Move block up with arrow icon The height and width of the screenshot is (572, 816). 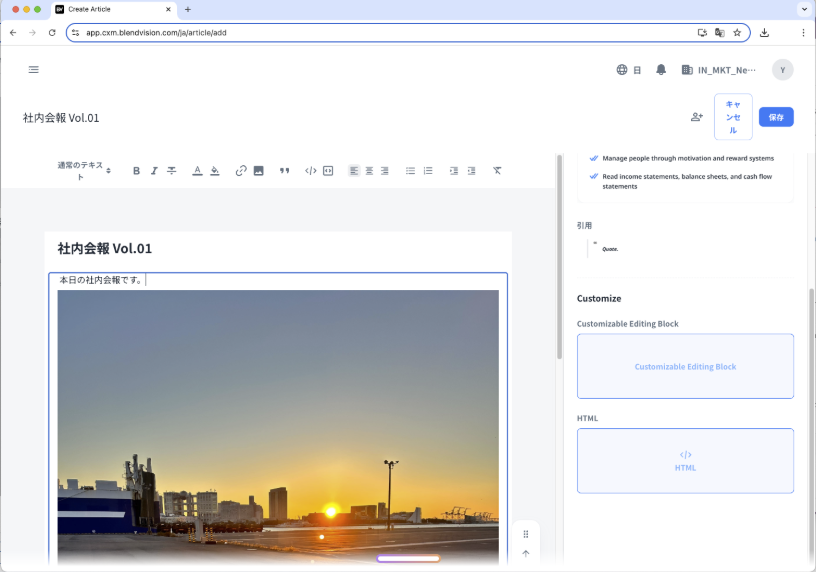coord(526,553)
